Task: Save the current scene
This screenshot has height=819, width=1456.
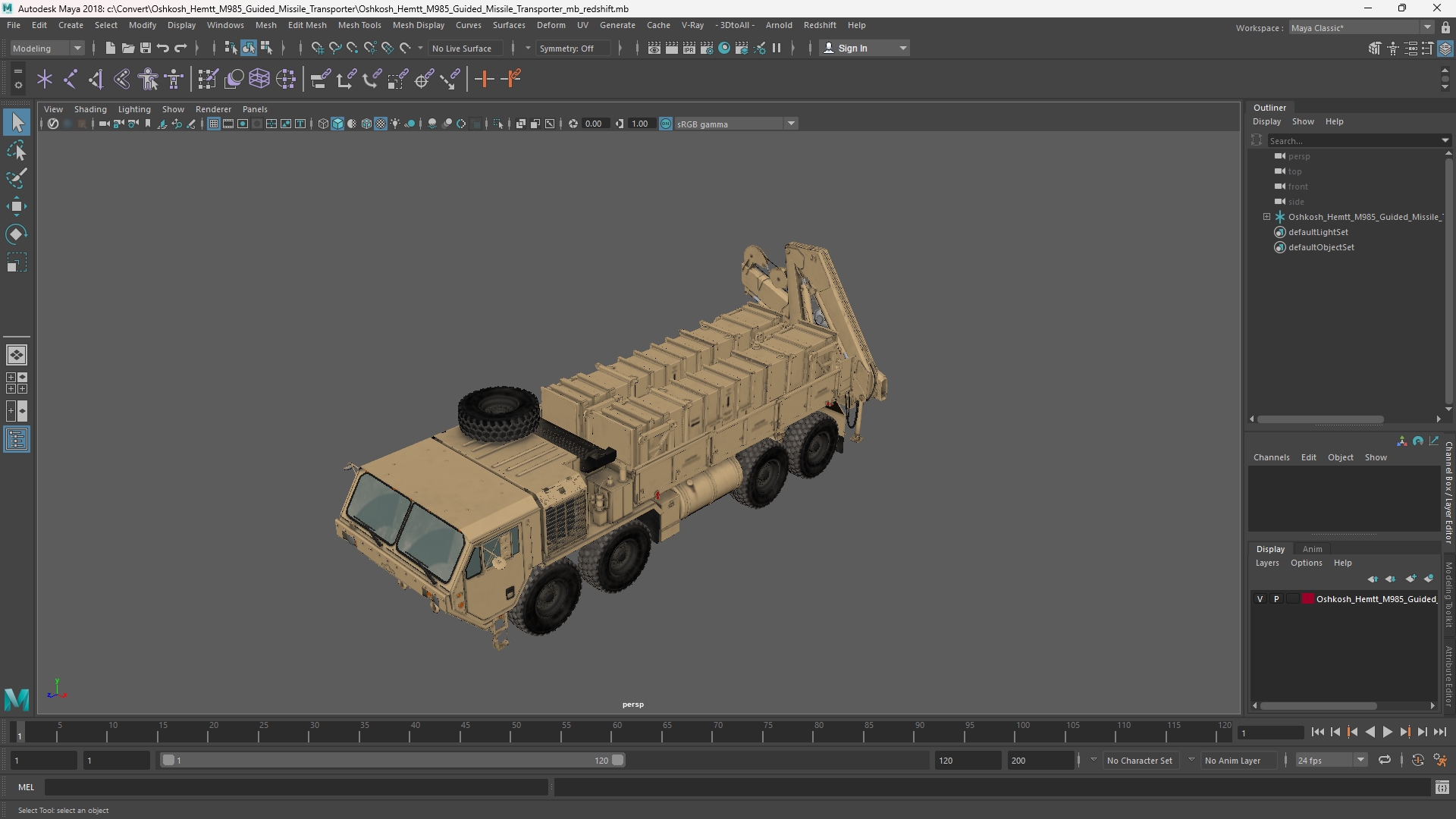Action: [145, 48]
